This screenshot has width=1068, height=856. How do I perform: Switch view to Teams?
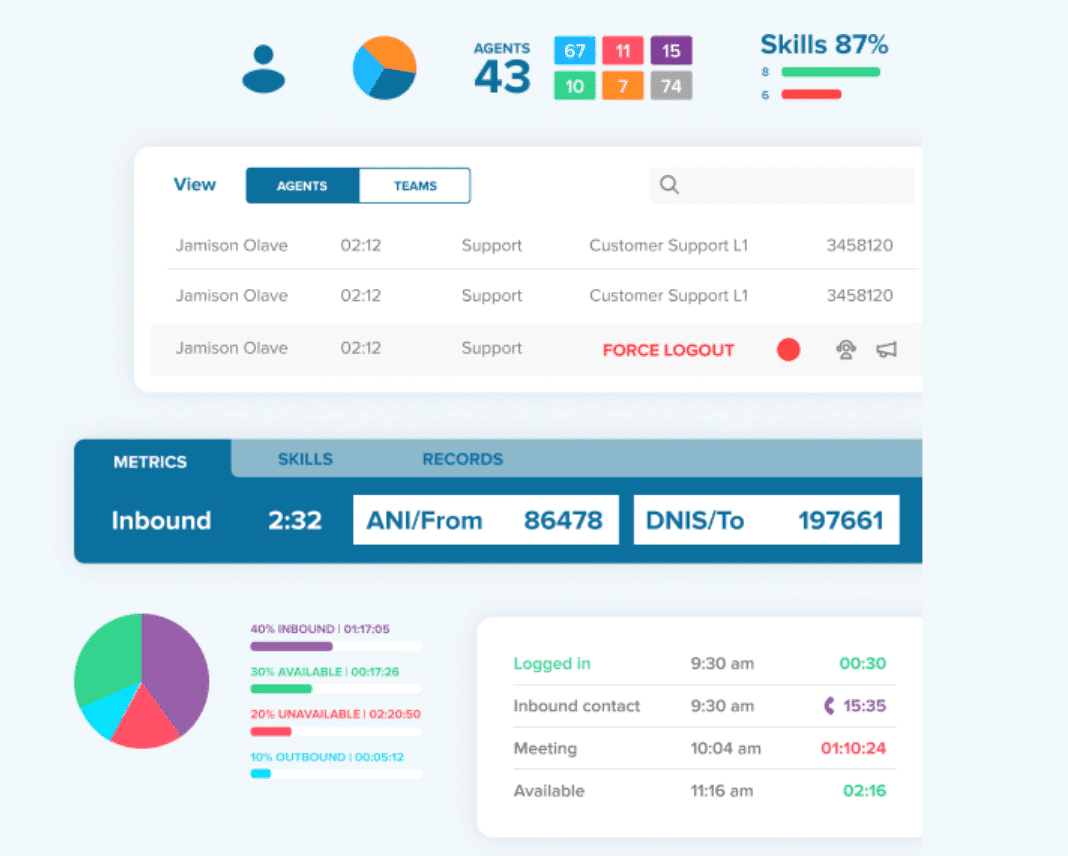(415, 186)
